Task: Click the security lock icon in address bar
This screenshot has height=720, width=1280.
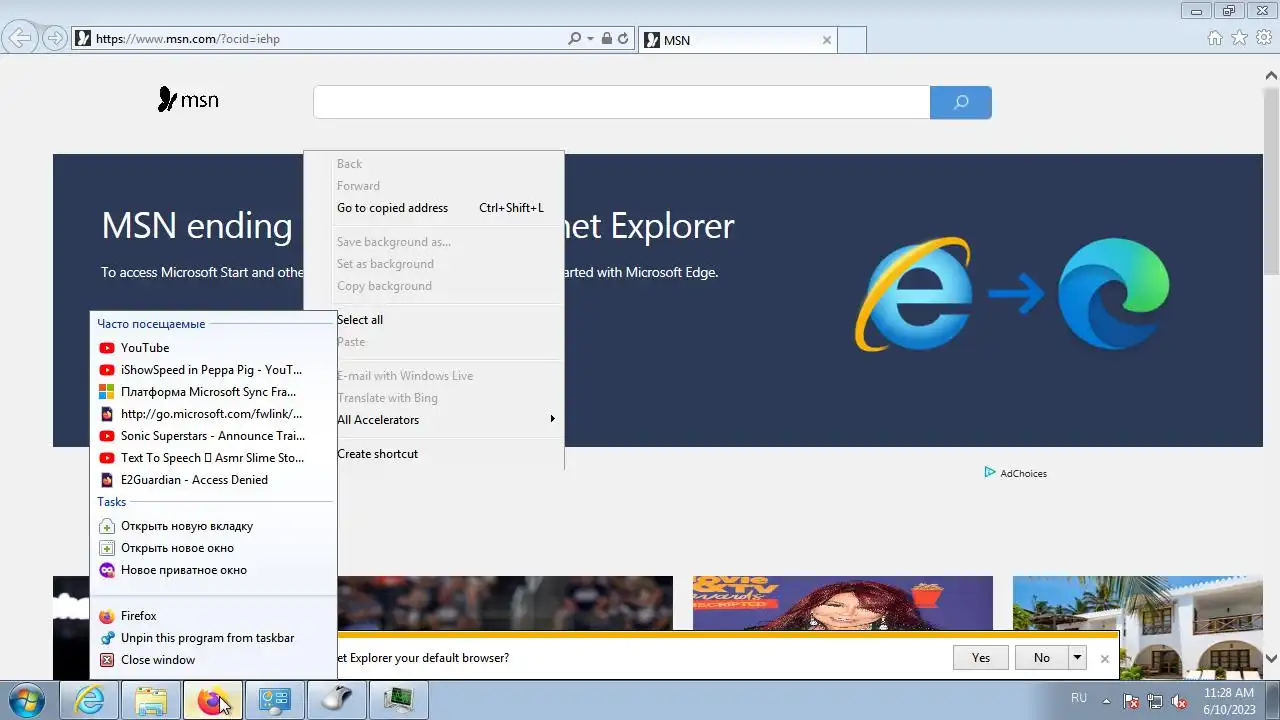Action: point(606,39)
